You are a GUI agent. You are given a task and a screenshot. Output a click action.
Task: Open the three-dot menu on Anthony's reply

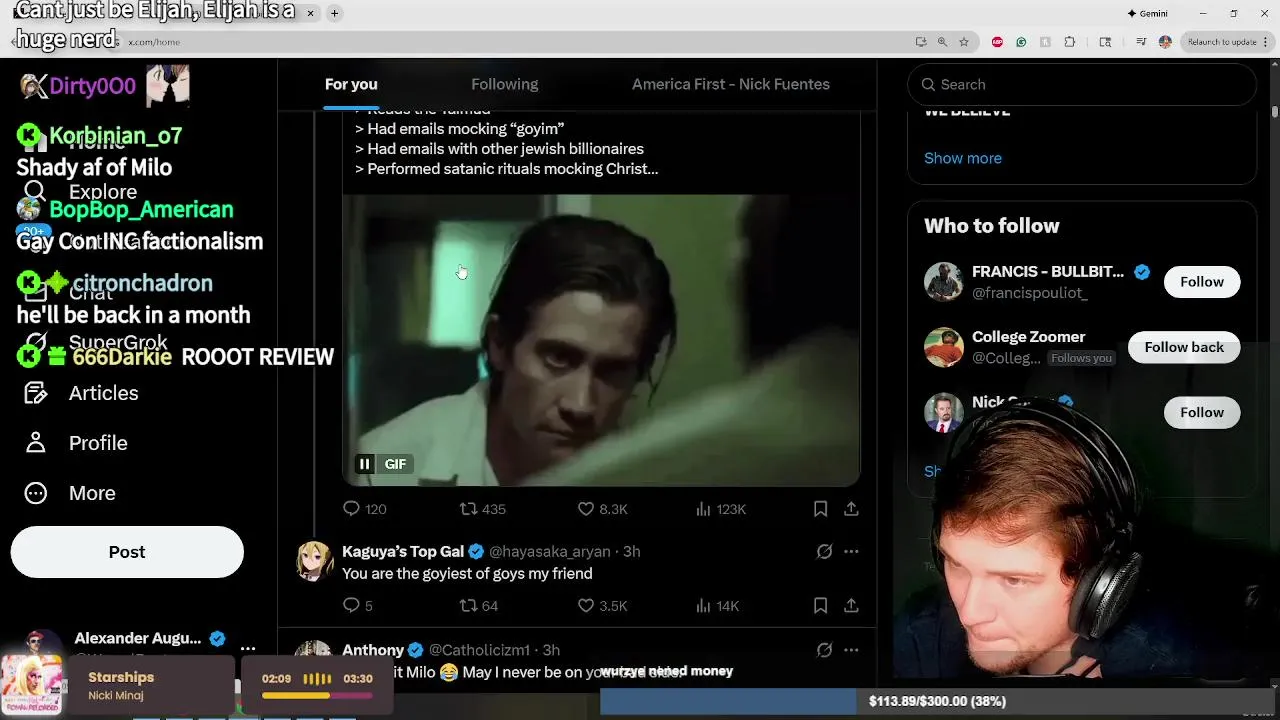point(851,650)
